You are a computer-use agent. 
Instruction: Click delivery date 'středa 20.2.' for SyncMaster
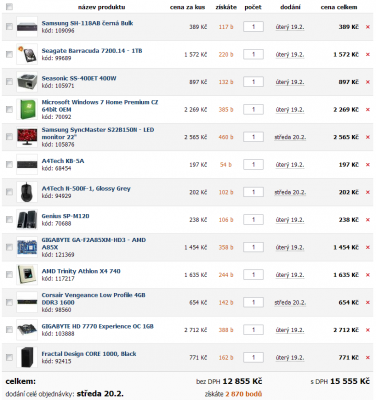click(x=290, y=137)
